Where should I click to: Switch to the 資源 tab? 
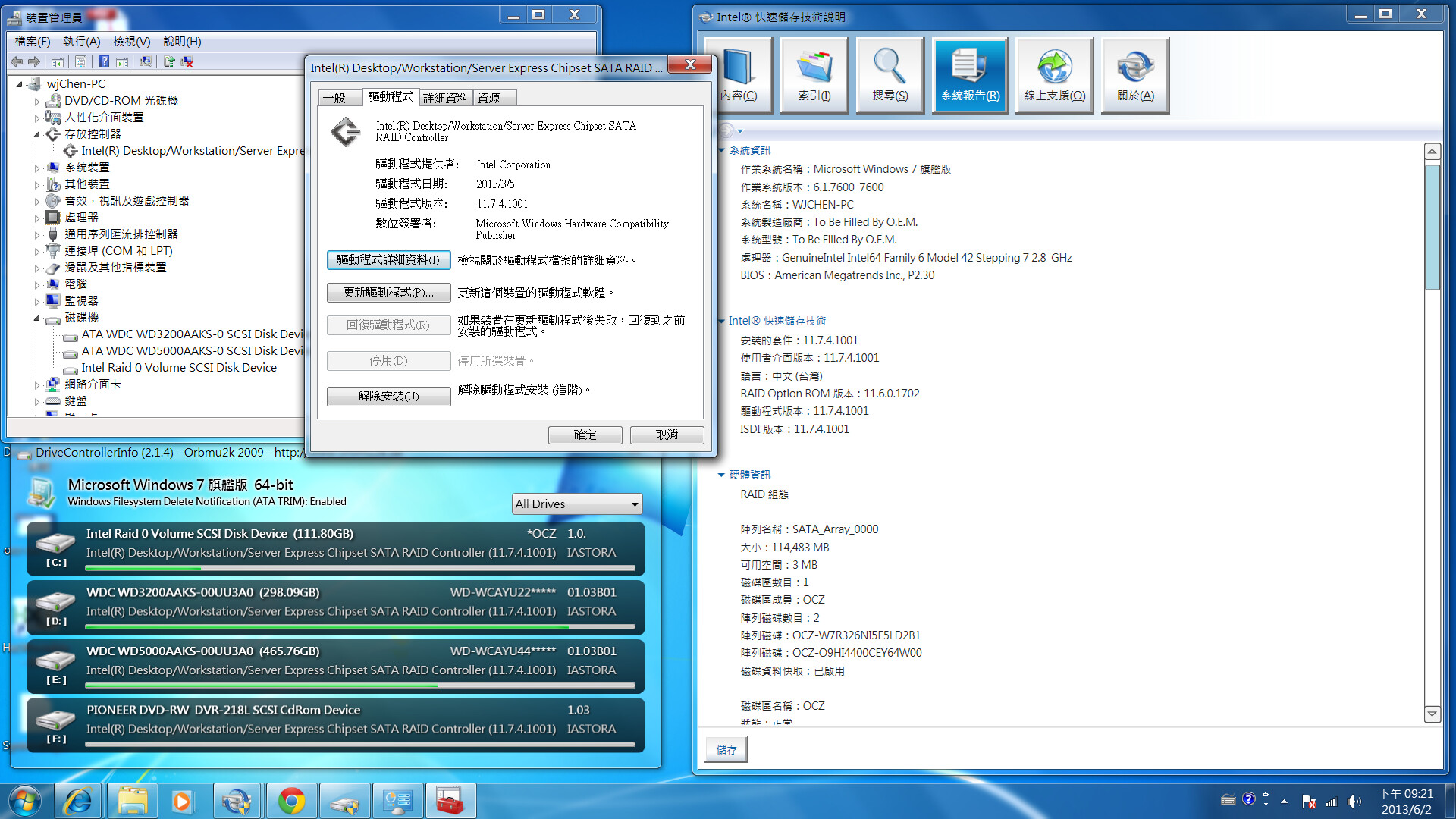494,98
